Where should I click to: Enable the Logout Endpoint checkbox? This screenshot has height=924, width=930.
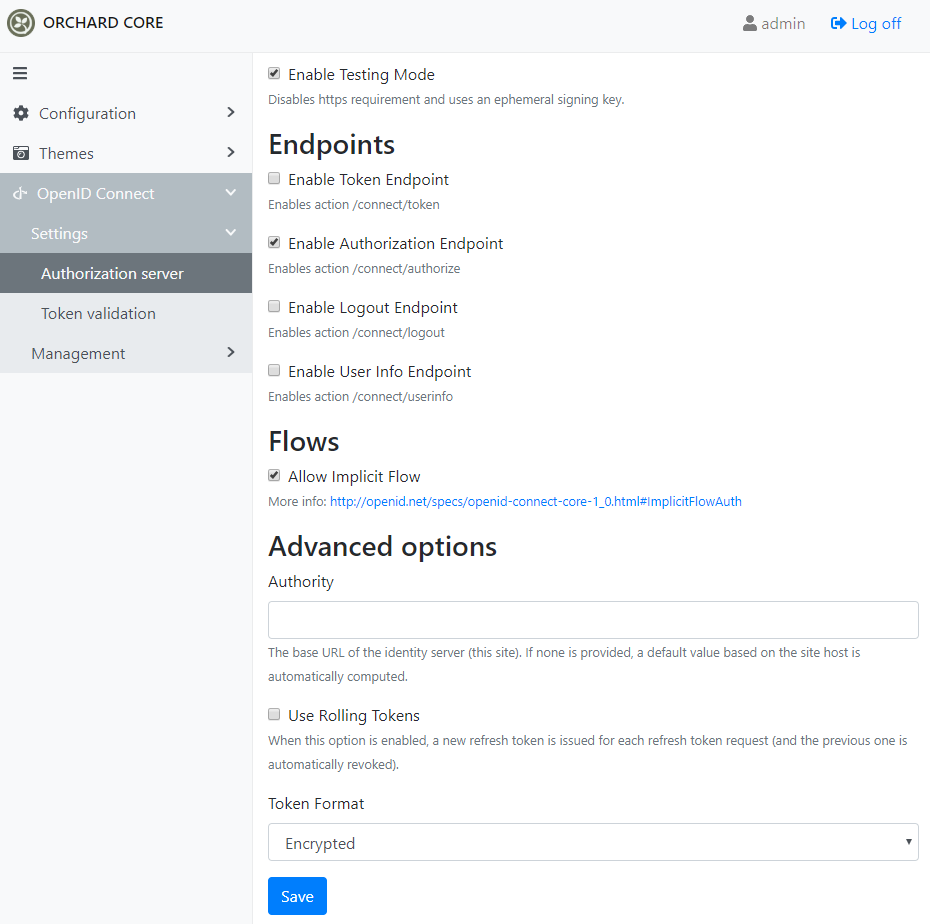tap(274, 306)
